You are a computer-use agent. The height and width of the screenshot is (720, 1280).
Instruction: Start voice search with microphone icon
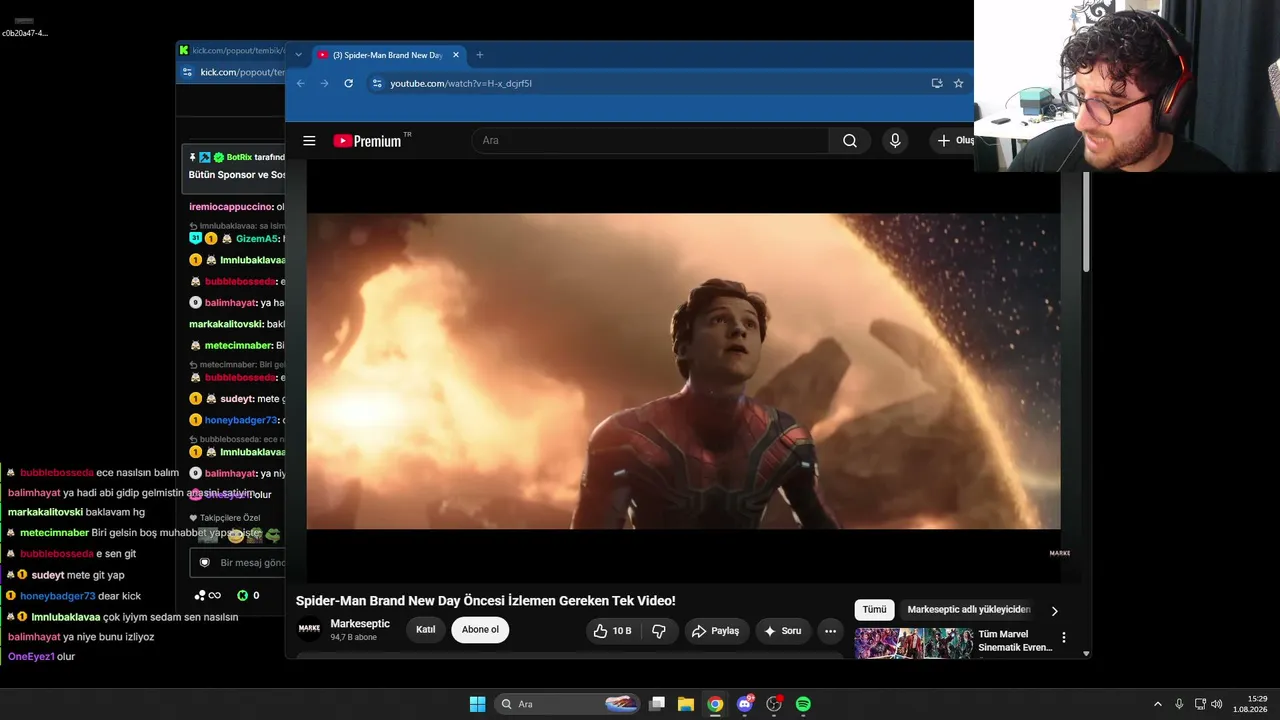[x=895, y=141]
